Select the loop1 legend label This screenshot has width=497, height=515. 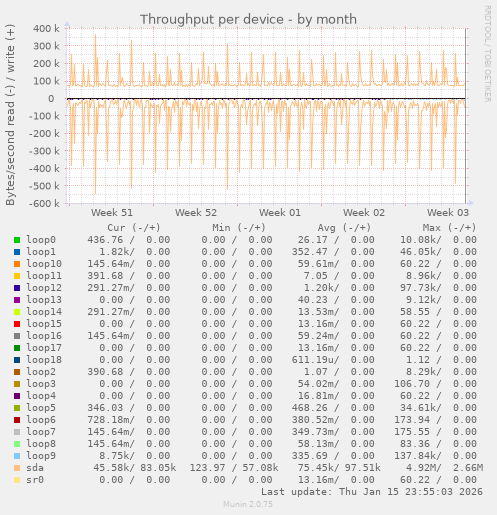coord(41,252)
